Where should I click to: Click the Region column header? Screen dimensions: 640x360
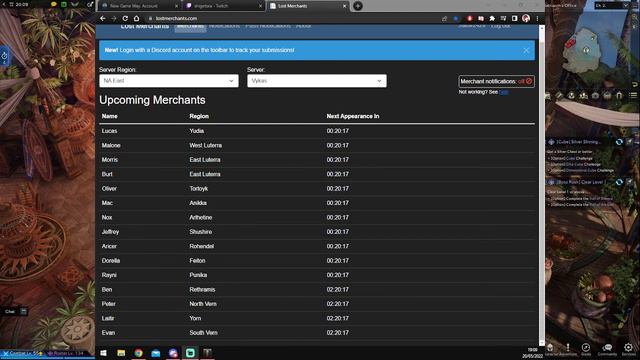pos(199,116)
